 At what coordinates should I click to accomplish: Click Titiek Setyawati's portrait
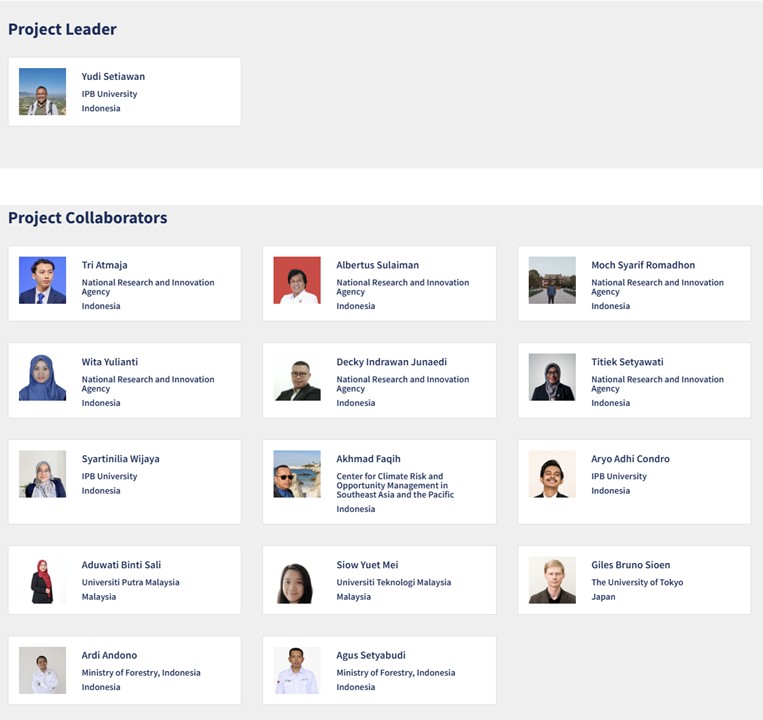coord(552,377)
